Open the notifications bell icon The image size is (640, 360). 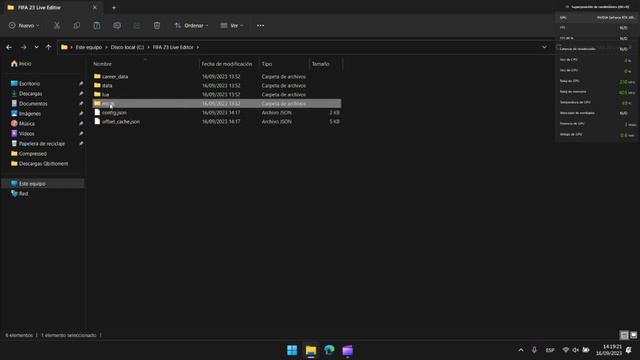[x=629, y=350]
